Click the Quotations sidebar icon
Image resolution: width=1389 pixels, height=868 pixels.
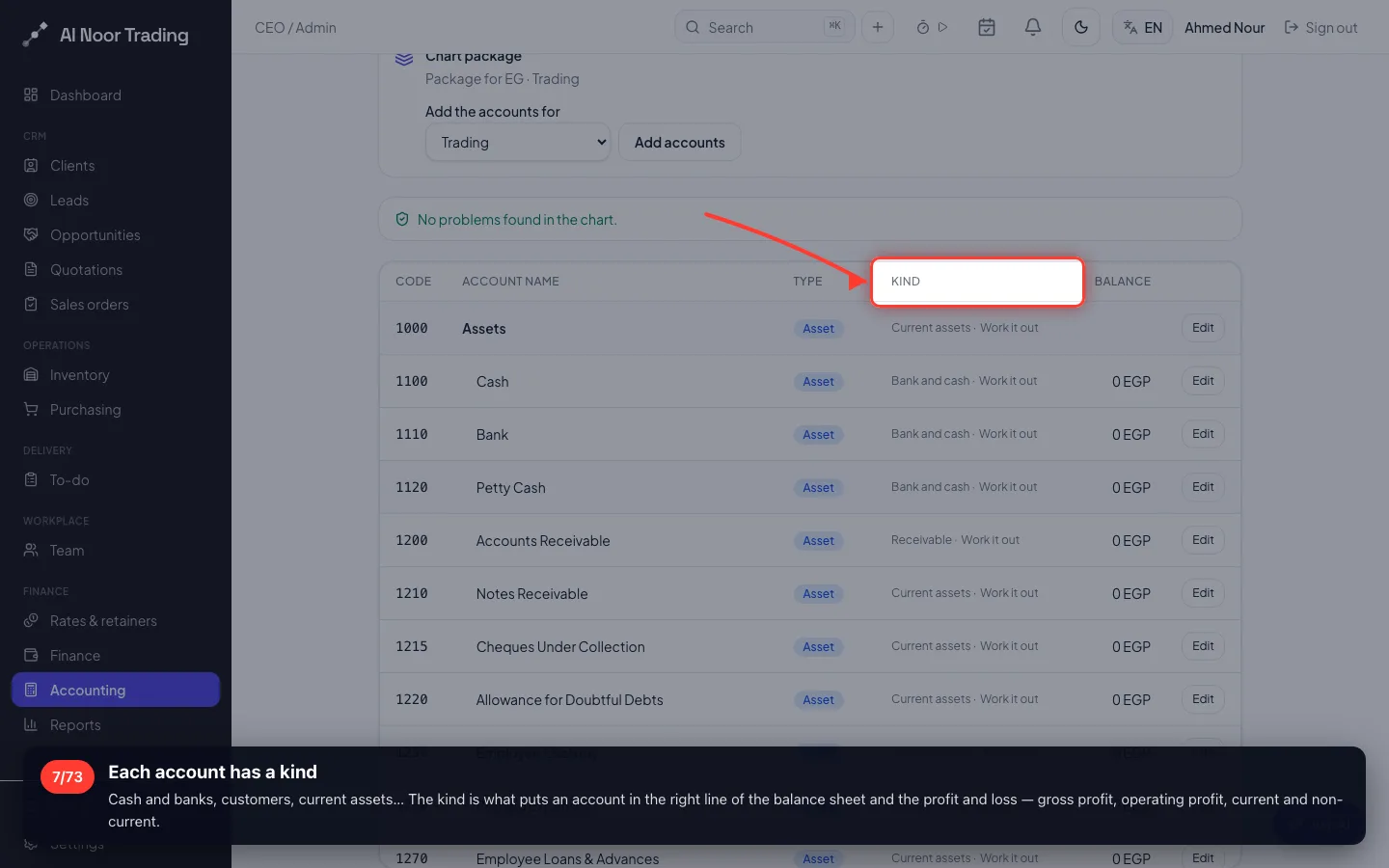click(x=31, y=269)
